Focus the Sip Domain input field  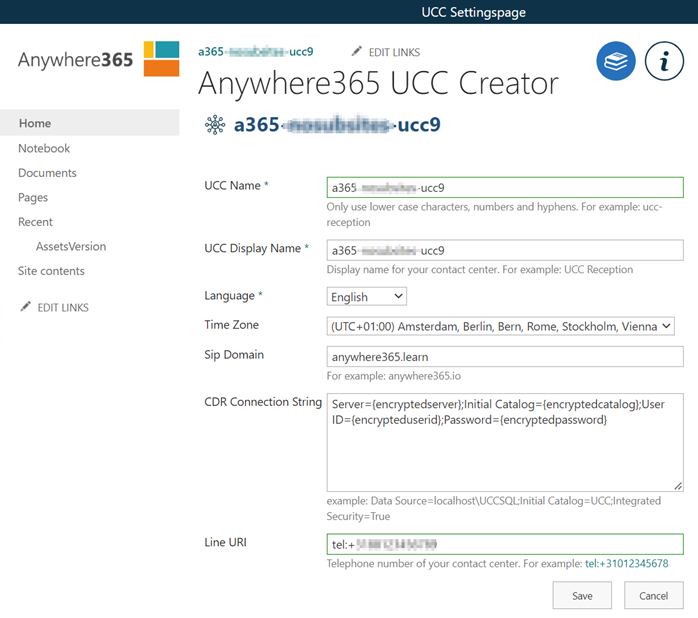(x=505, y=357)
